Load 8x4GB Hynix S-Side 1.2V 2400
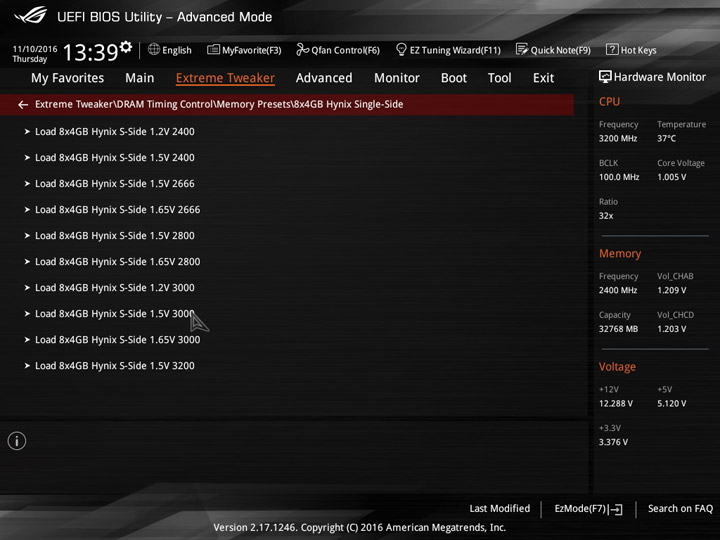This screenshot has width=720, height=540. click(x=115, y=132)
